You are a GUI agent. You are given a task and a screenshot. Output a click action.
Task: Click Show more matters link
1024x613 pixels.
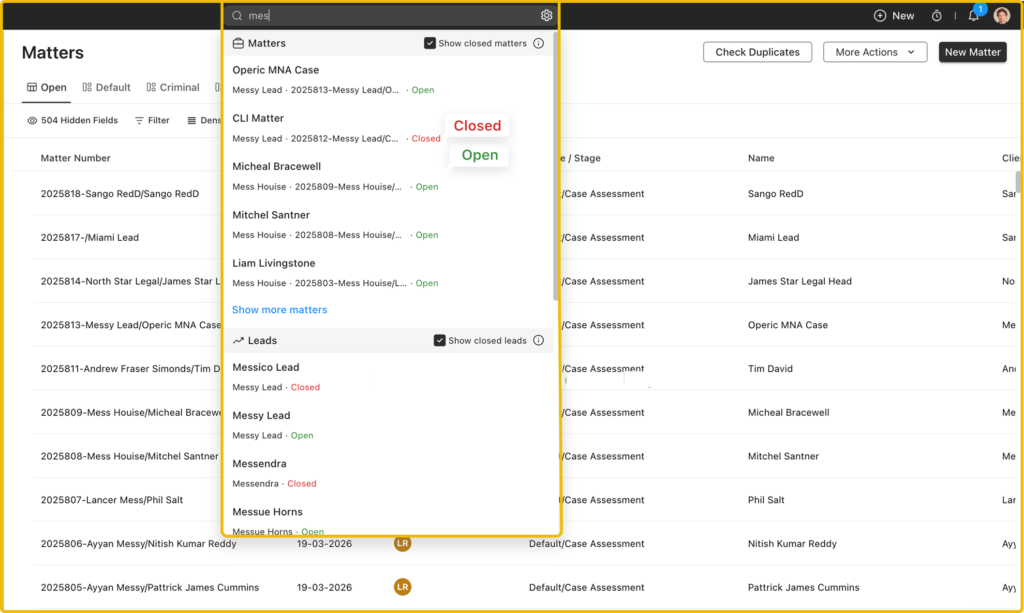coord(279,310)
